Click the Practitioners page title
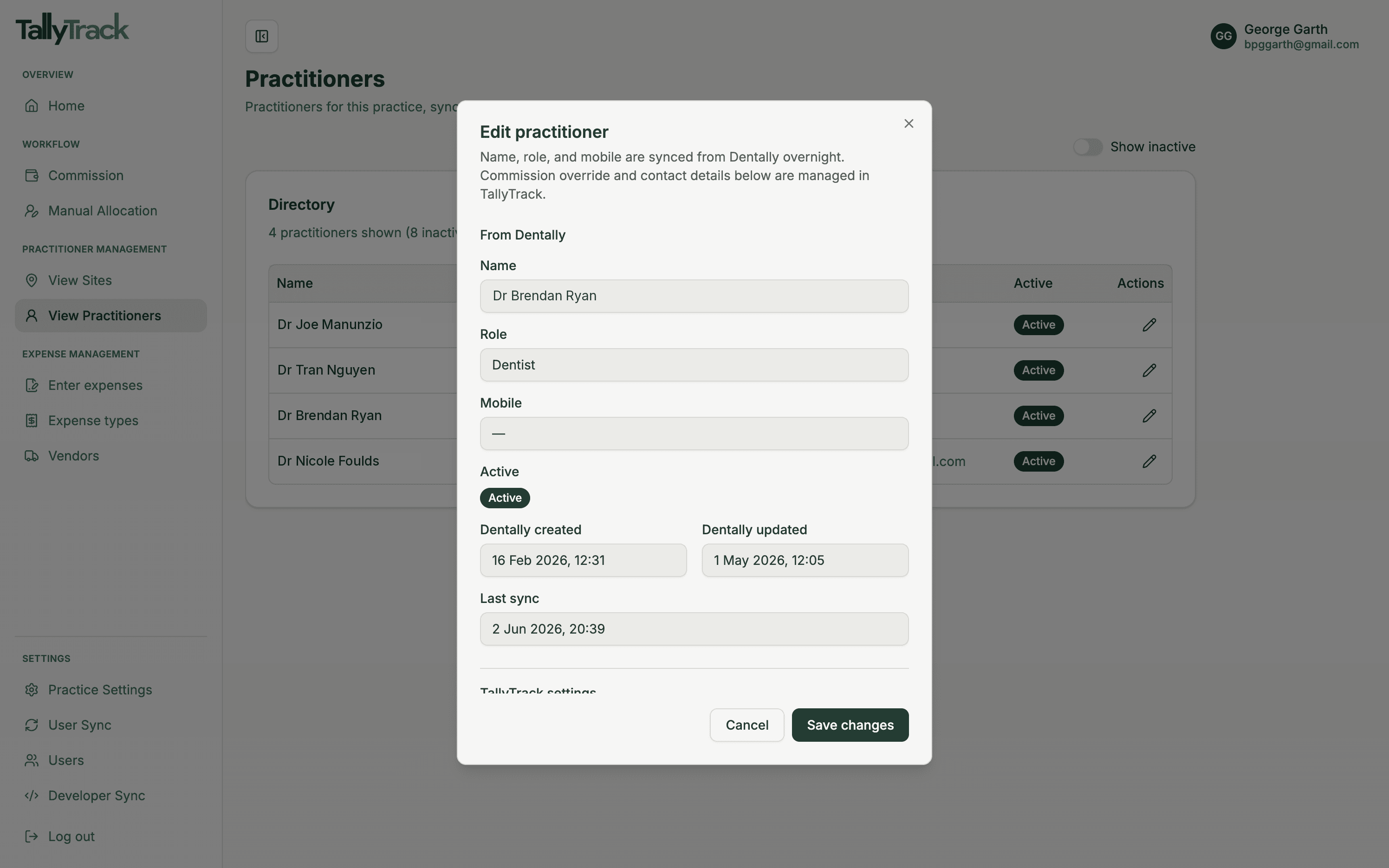The height and width of the screenshot is (868, 1389). click(315, 79)
